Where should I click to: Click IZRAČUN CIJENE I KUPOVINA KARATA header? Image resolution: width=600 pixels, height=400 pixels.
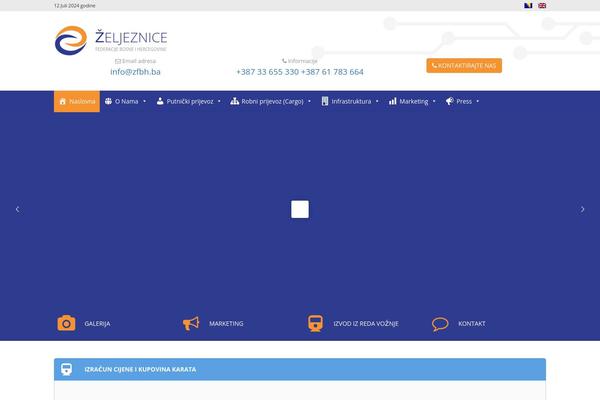300,369
